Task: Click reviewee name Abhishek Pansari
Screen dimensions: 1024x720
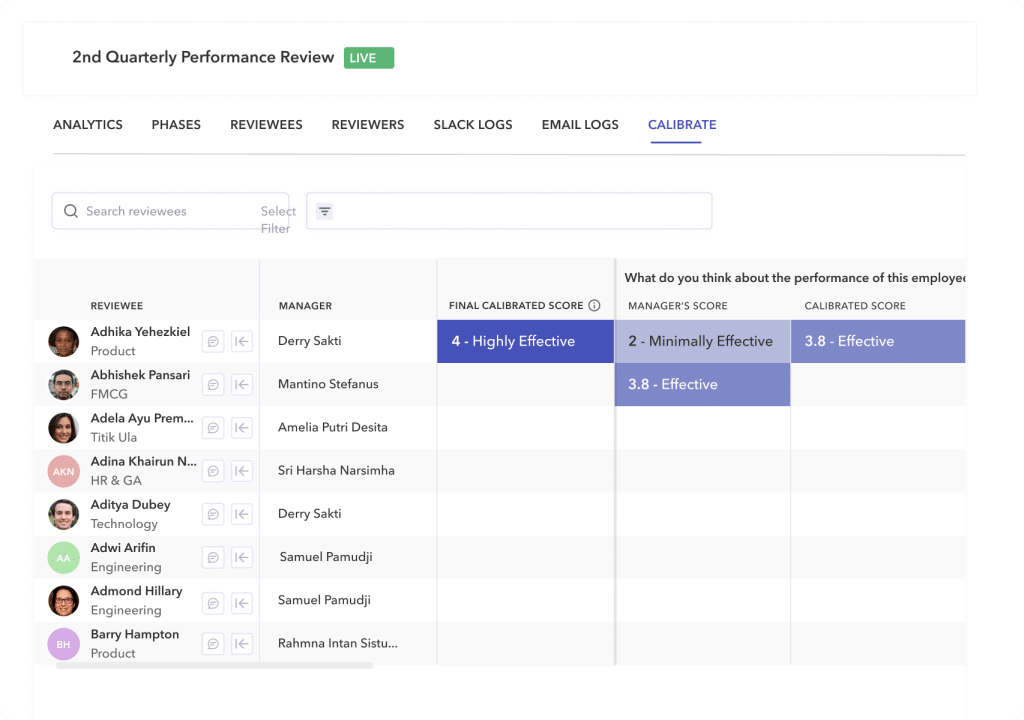Action: [140, 375]
